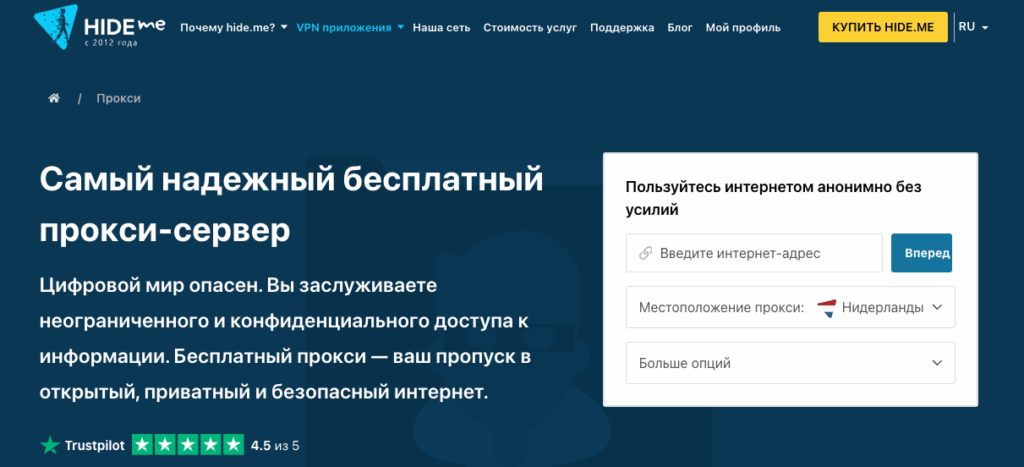This screenshot has height=467, width=1024.
Task: Click the 4.5 из 5 rating text
Action: (x=275, y=446)
